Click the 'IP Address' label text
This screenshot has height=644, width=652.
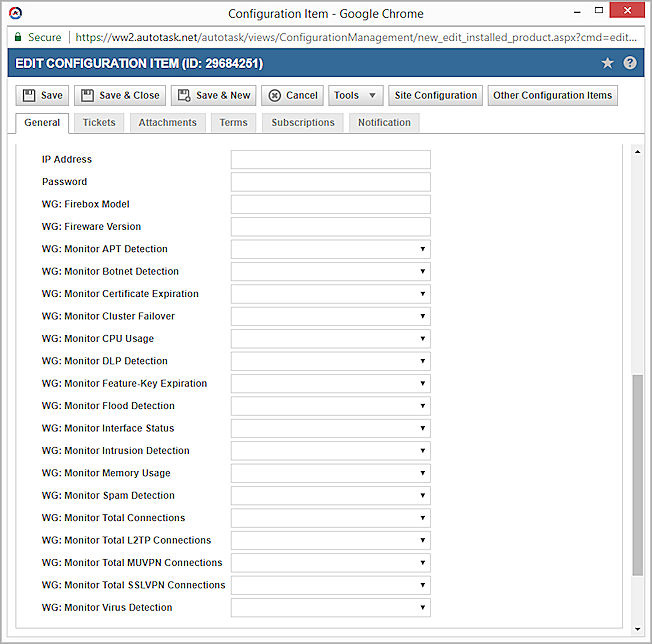67,160
